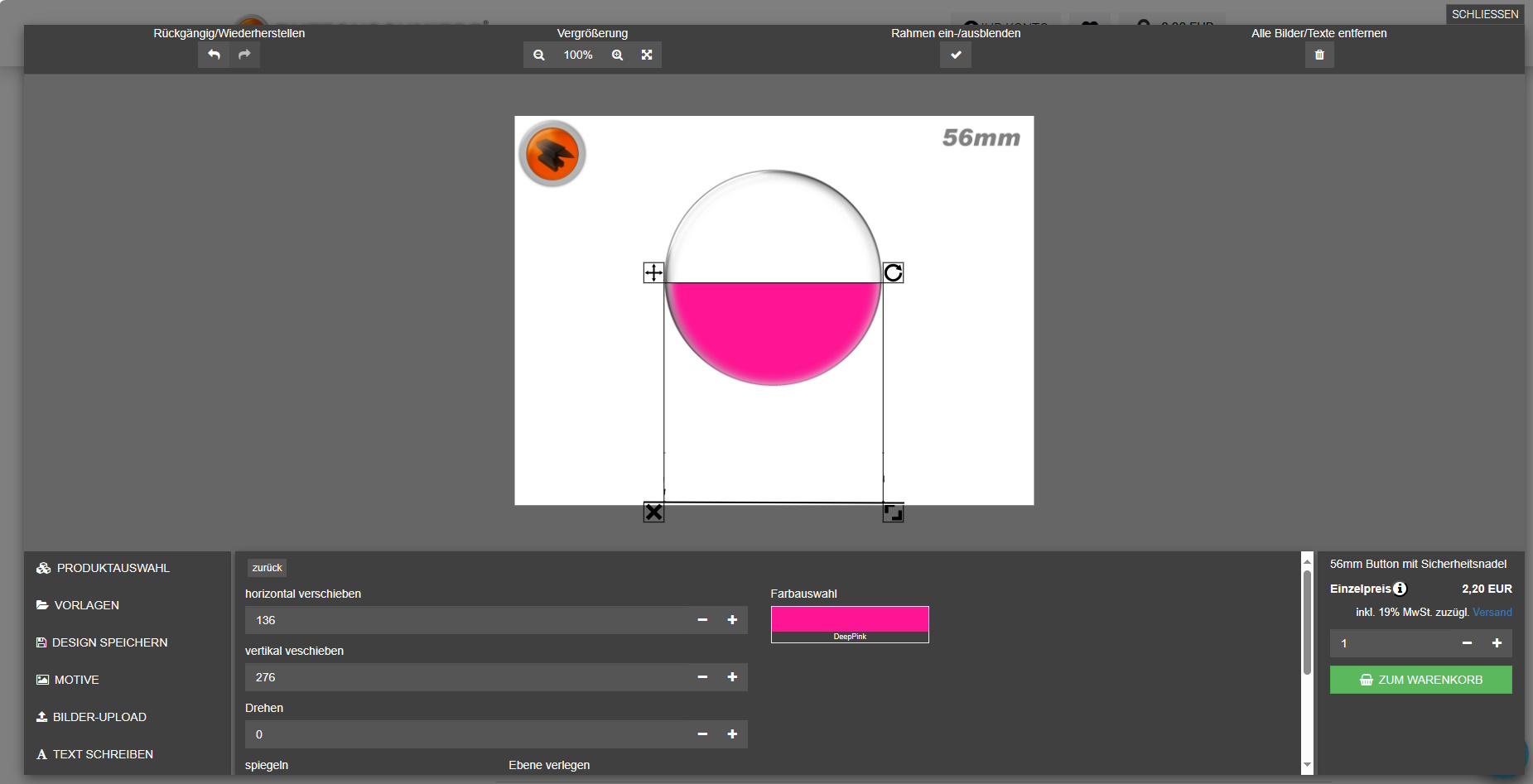
Task: Increase horizontal verschieben value with plus
Action: [732, 620]
